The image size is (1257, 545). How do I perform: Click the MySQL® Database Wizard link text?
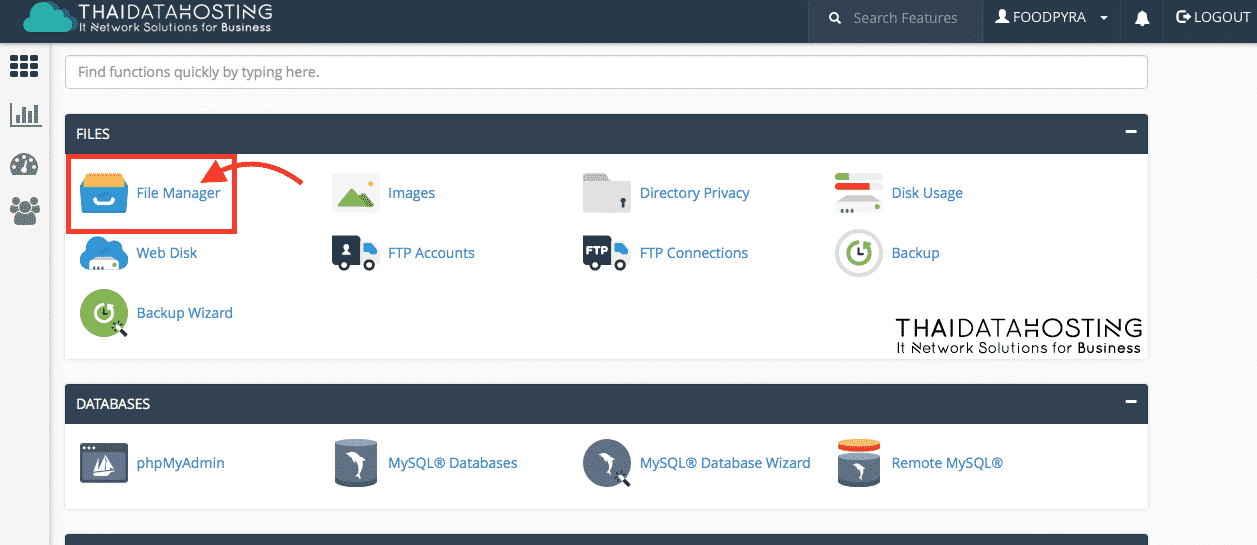tap(725, 463)
